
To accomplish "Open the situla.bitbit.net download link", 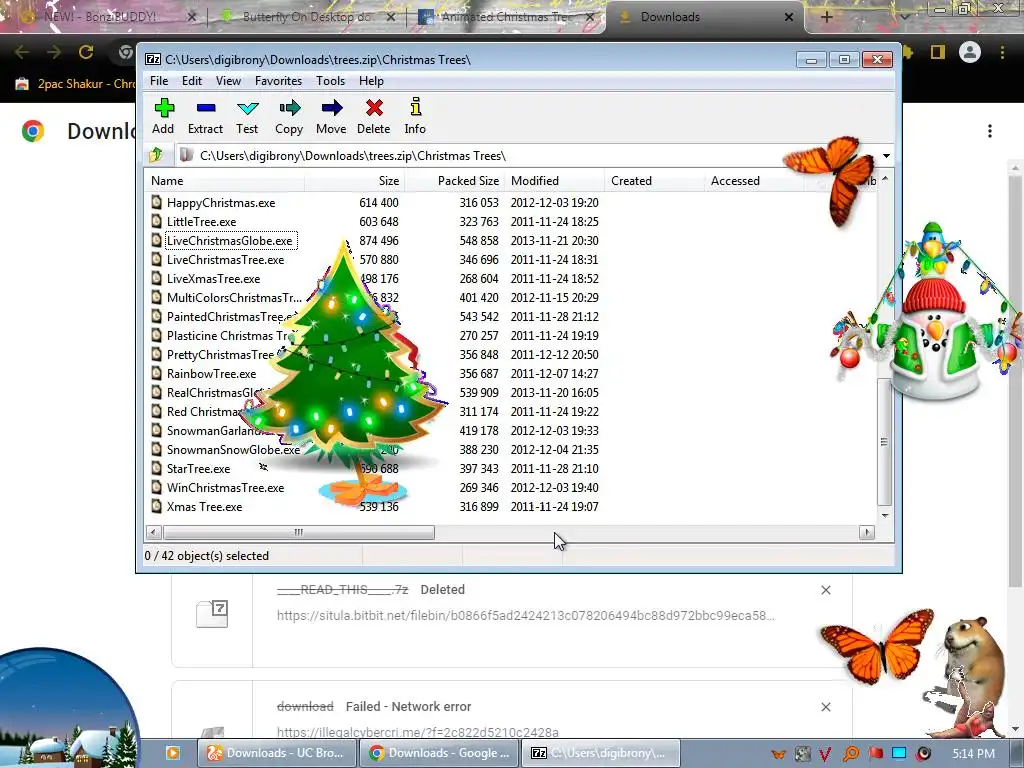I will pos(526,615).
